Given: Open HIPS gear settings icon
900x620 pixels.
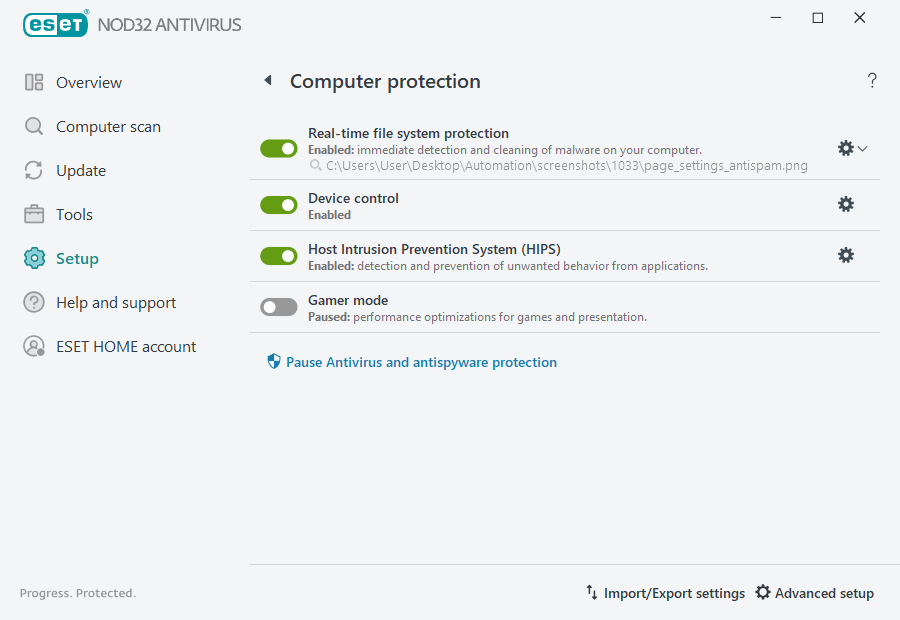Looking at the screenshot, I should point(846,255).
